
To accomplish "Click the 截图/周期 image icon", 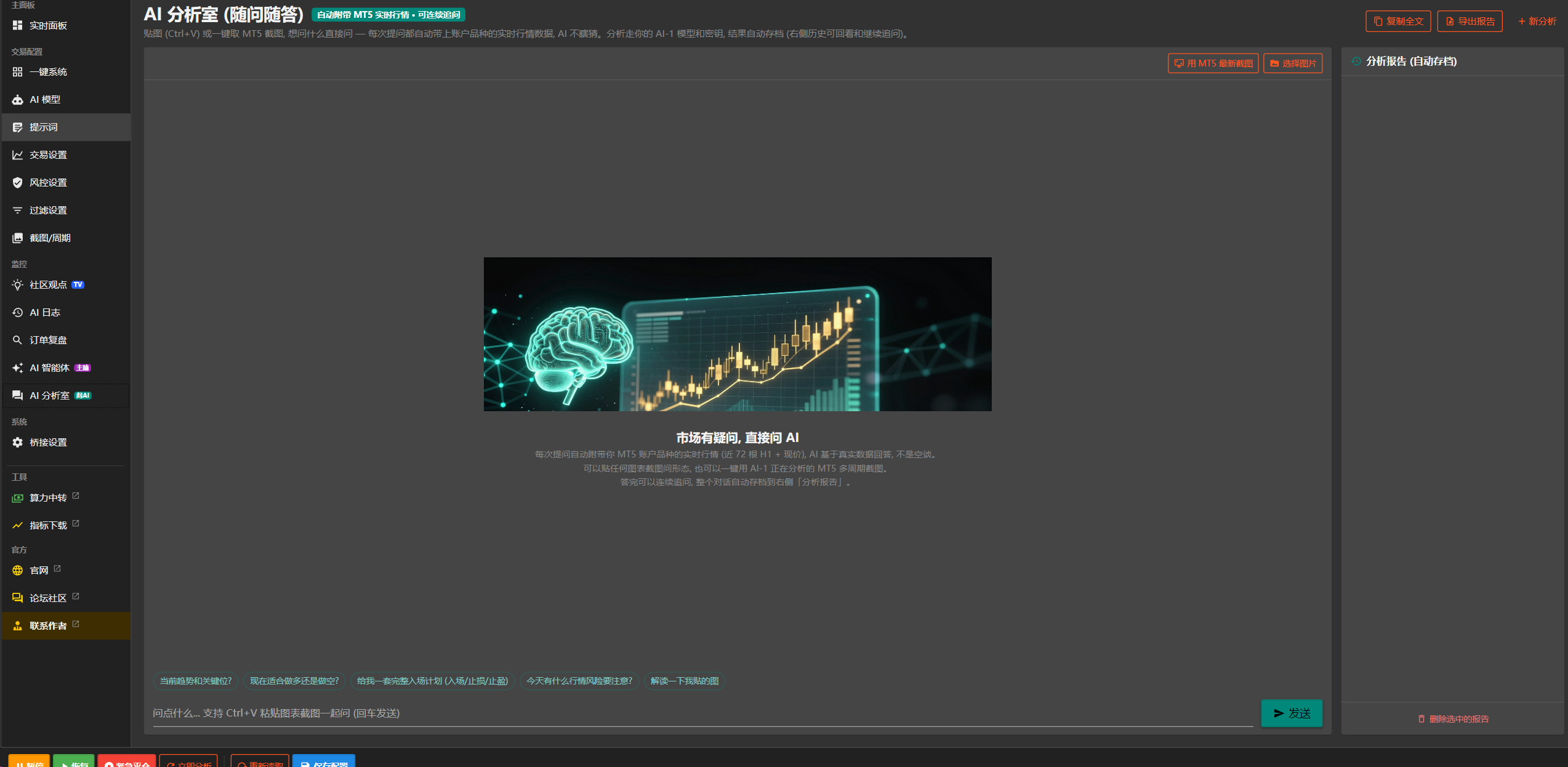I will (17, 238).
